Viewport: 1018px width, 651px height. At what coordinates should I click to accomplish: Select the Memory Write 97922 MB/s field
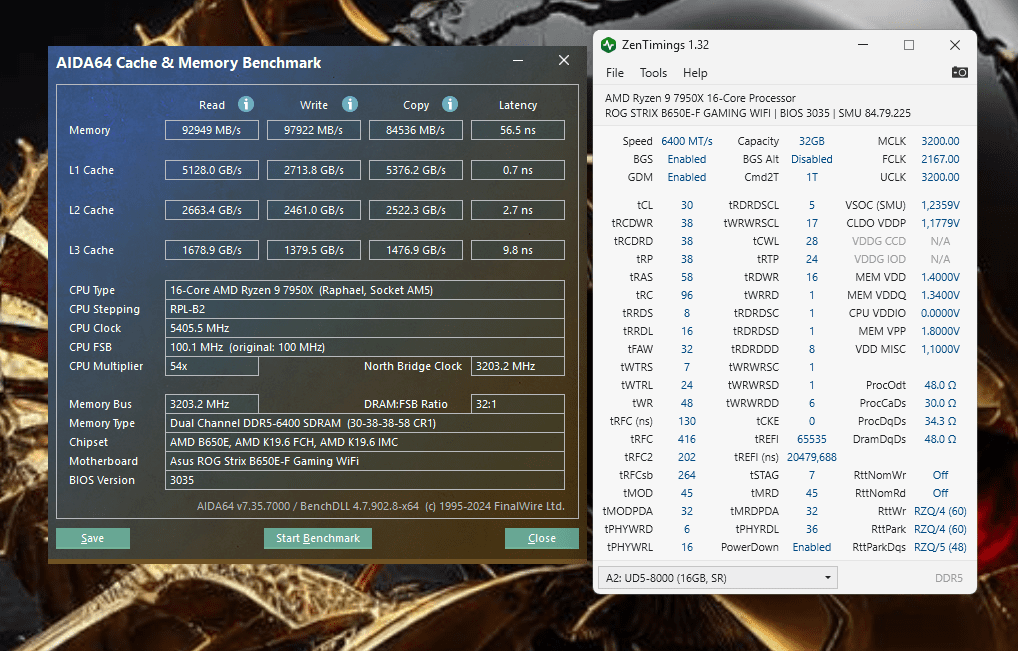(314, 130)
